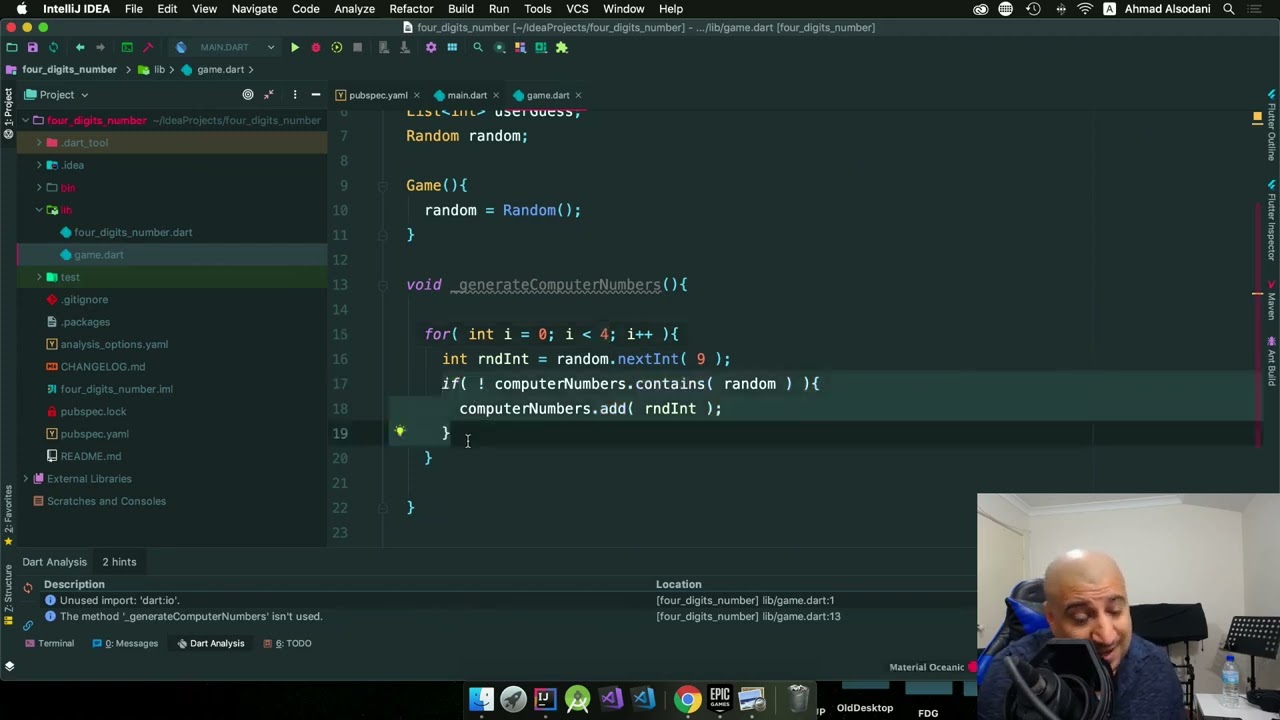Click Collapse All icon in Project panel
The image size is (1280, 720).
pos(269,95)
